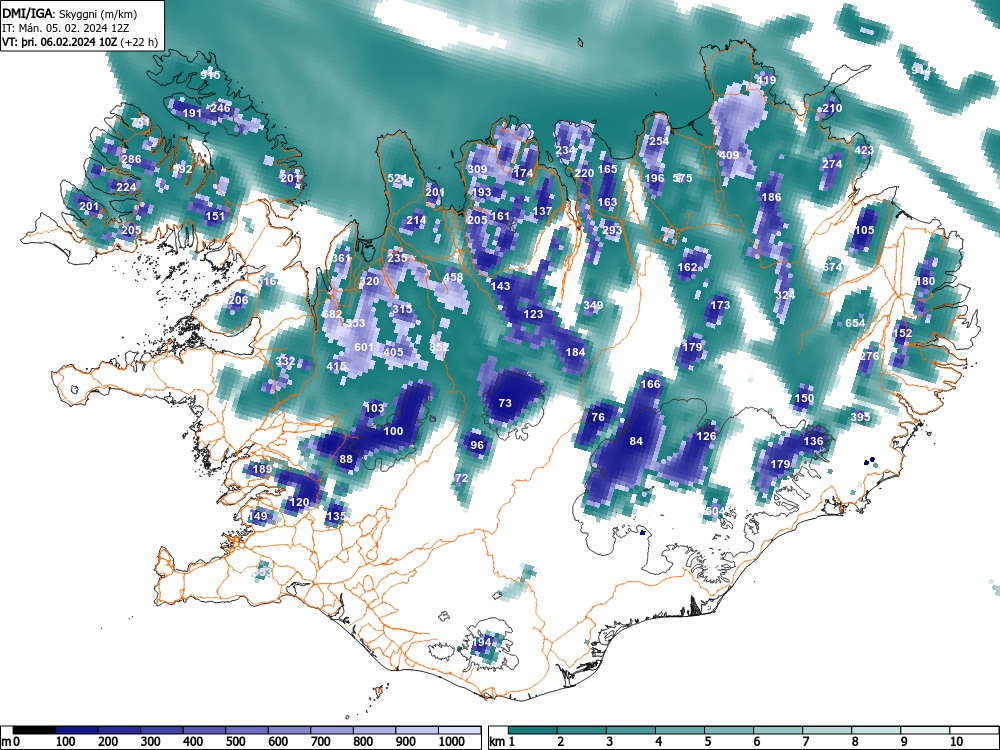Select the 'VT: þri. 06.02.2024 10Z (+22 h)' line
This screenshot has height=750, width=1000.
[80, 42]
